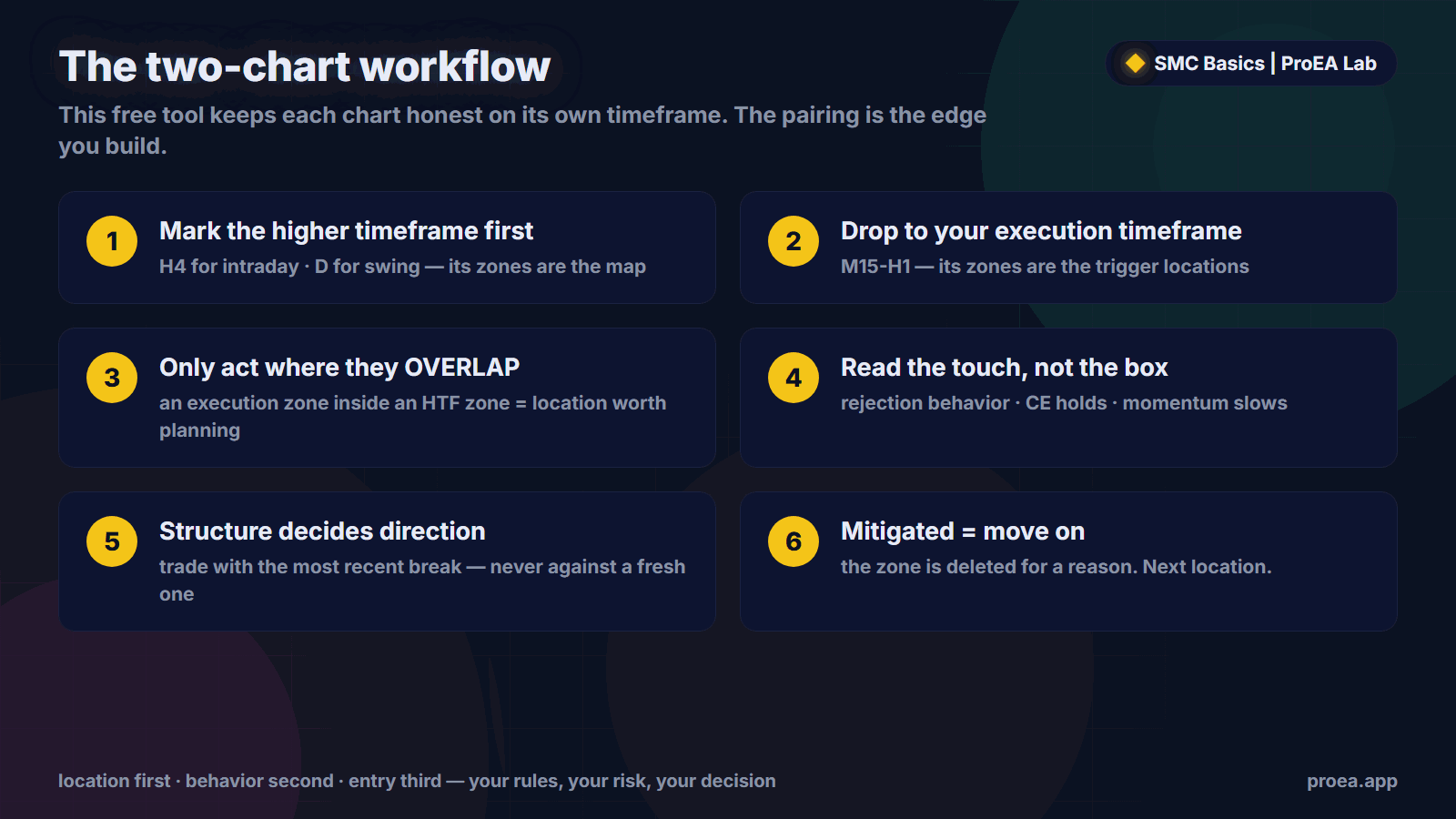This screenshot has height=819, width=1456.
Task: Click the footer 'location first · behavior second' line
Action: 417,781
